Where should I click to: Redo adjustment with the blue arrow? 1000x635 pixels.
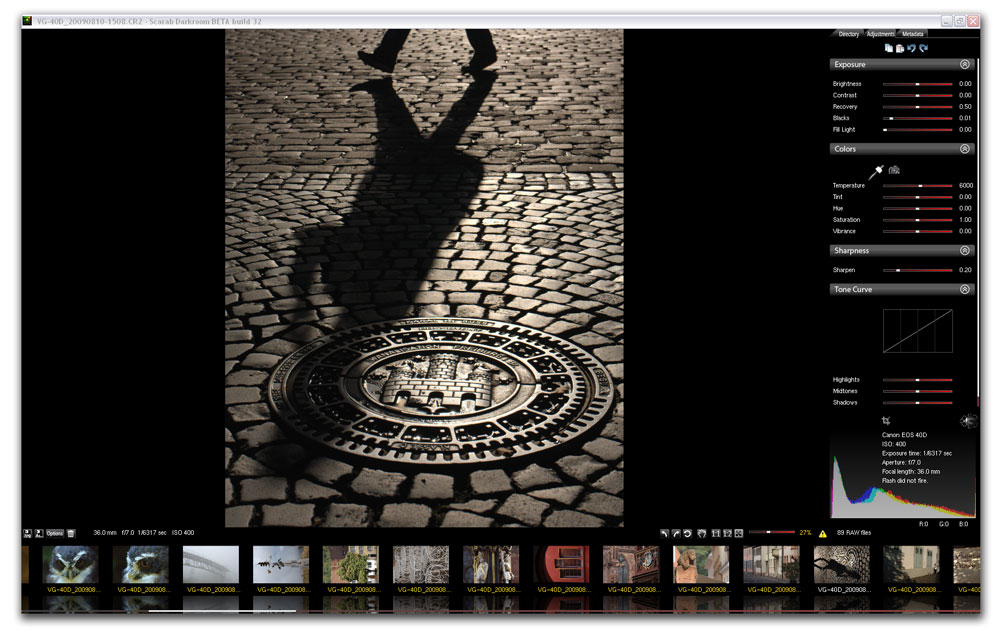click(923, 48)
